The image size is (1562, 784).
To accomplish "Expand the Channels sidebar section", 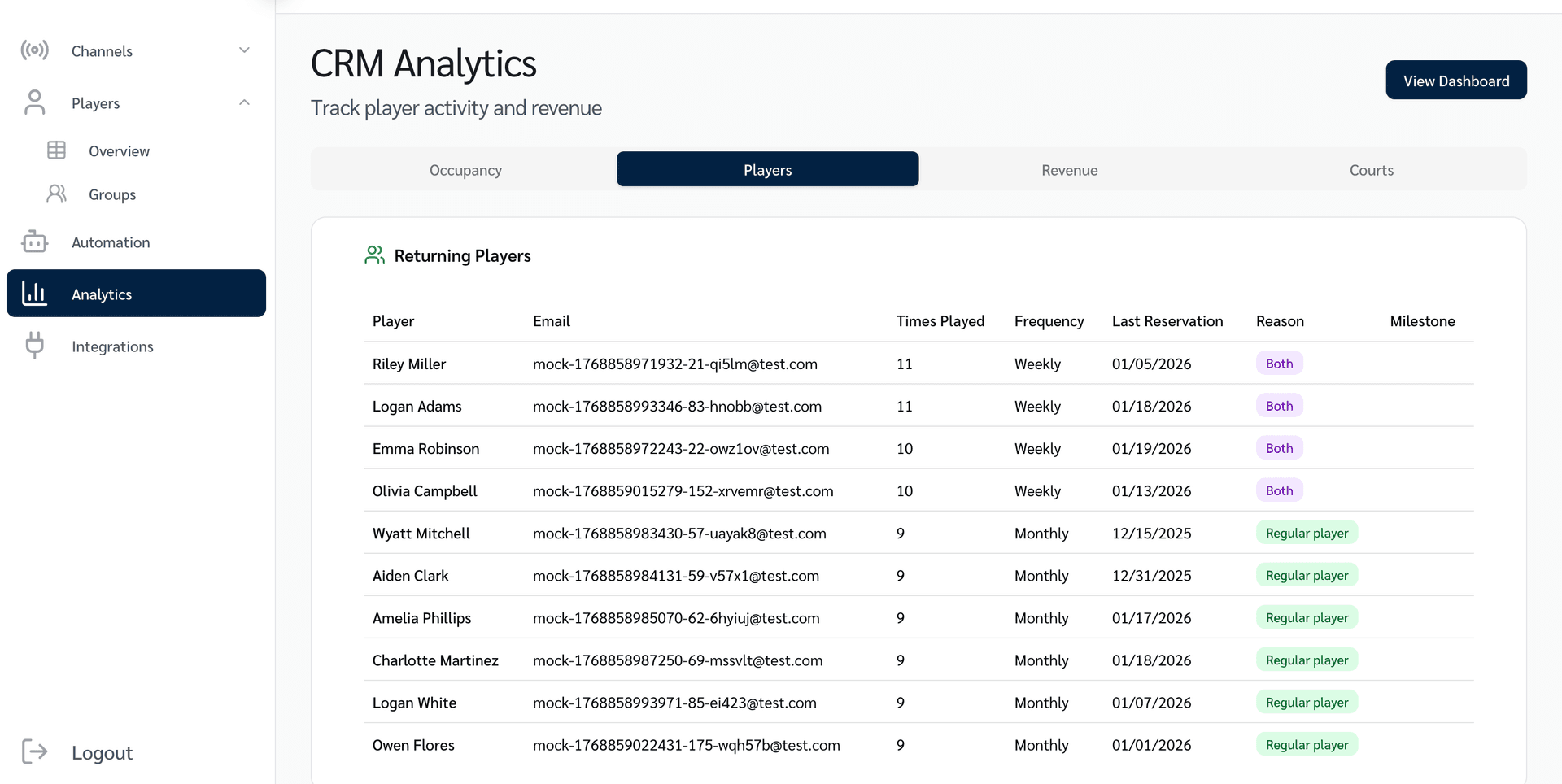I will [x=244, y=50].
